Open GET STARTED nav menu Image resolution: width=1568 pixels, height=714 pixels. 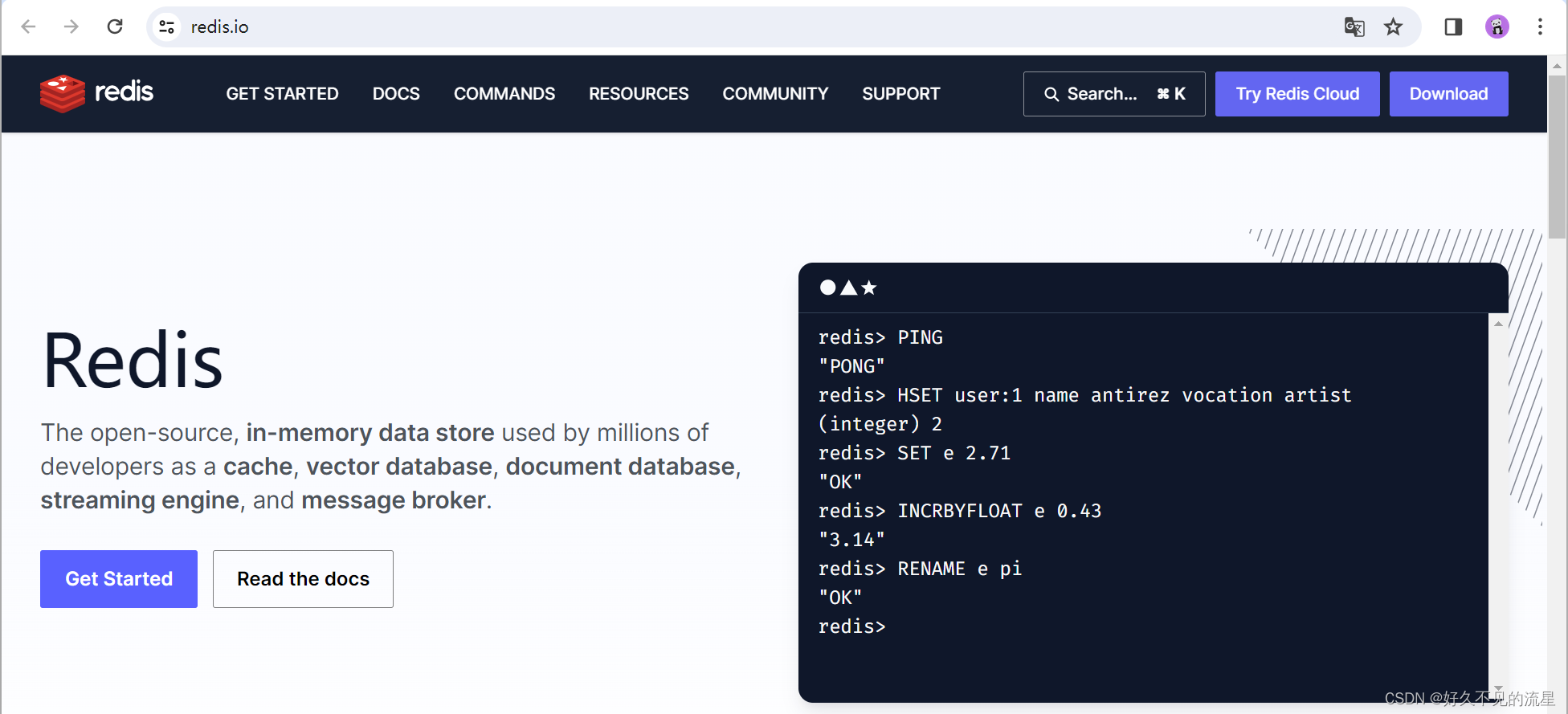tap(282, 94)
